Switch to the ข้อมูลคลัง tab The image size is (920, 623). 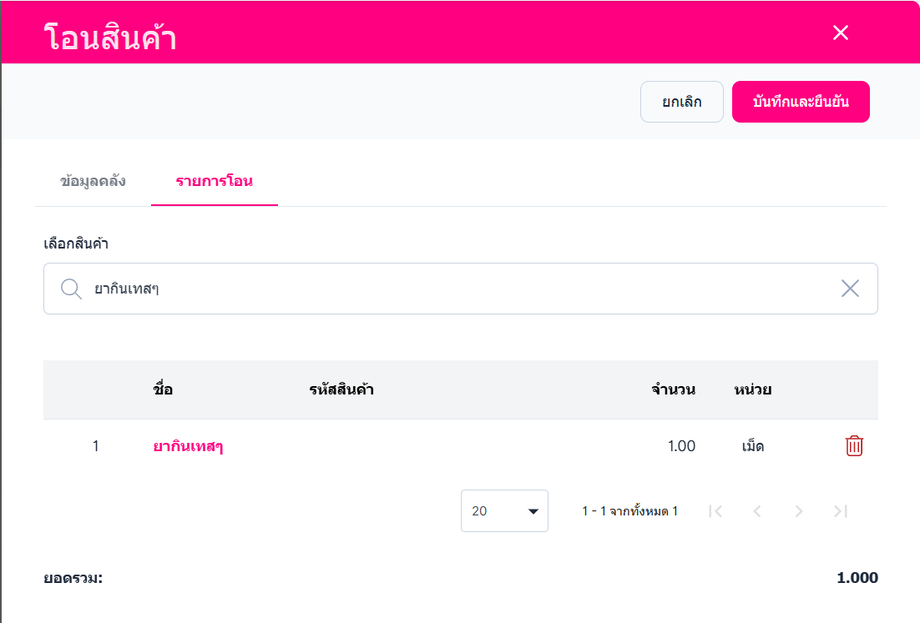tap(93, 181)
